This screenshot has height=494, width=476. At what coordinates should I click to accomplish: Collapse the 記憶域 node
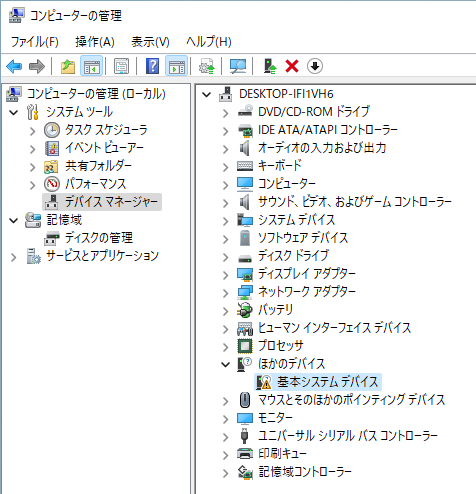14,220
